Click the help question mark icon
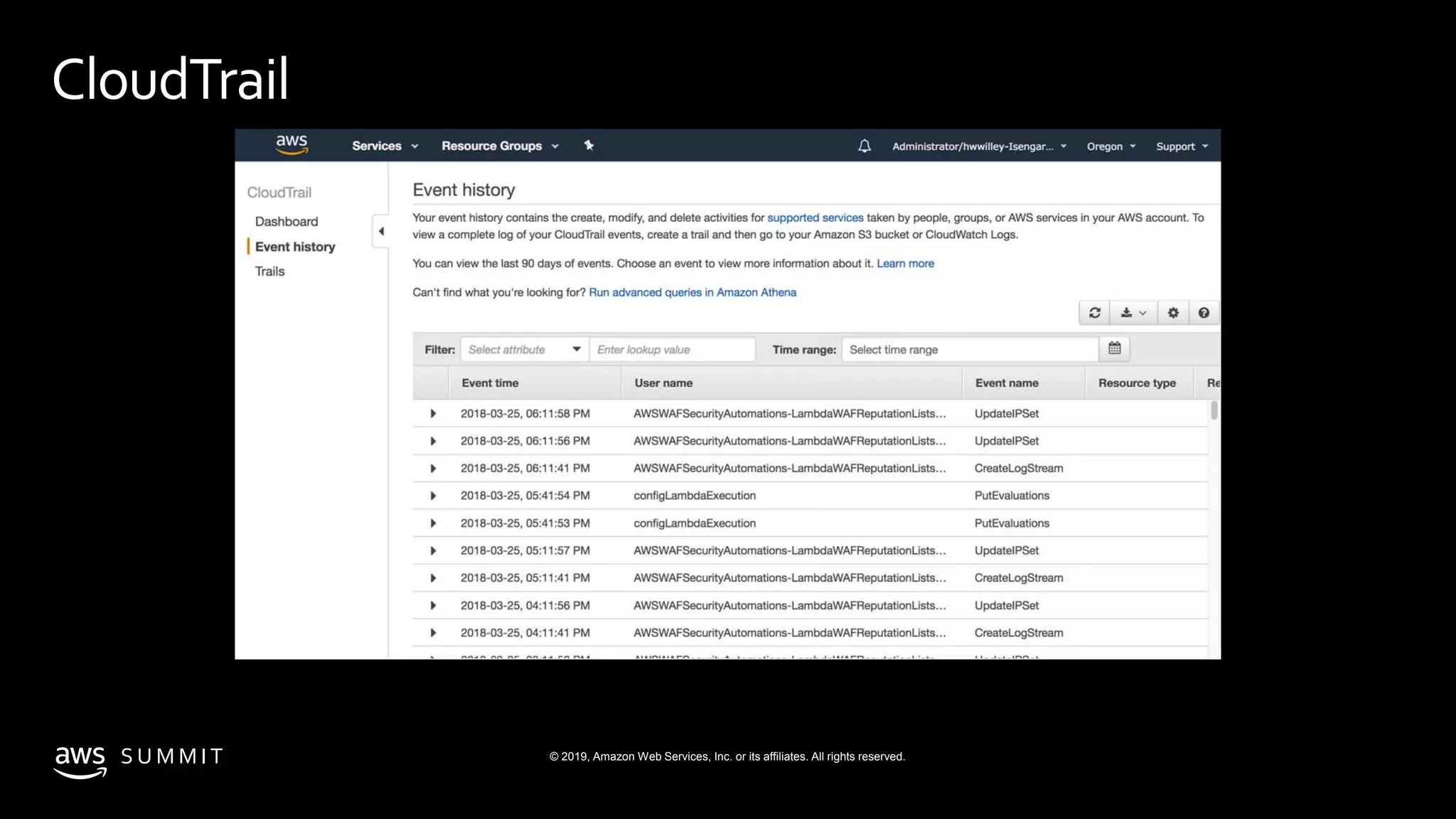Viewport: 1456px width, 819px height. point(1204,313)
